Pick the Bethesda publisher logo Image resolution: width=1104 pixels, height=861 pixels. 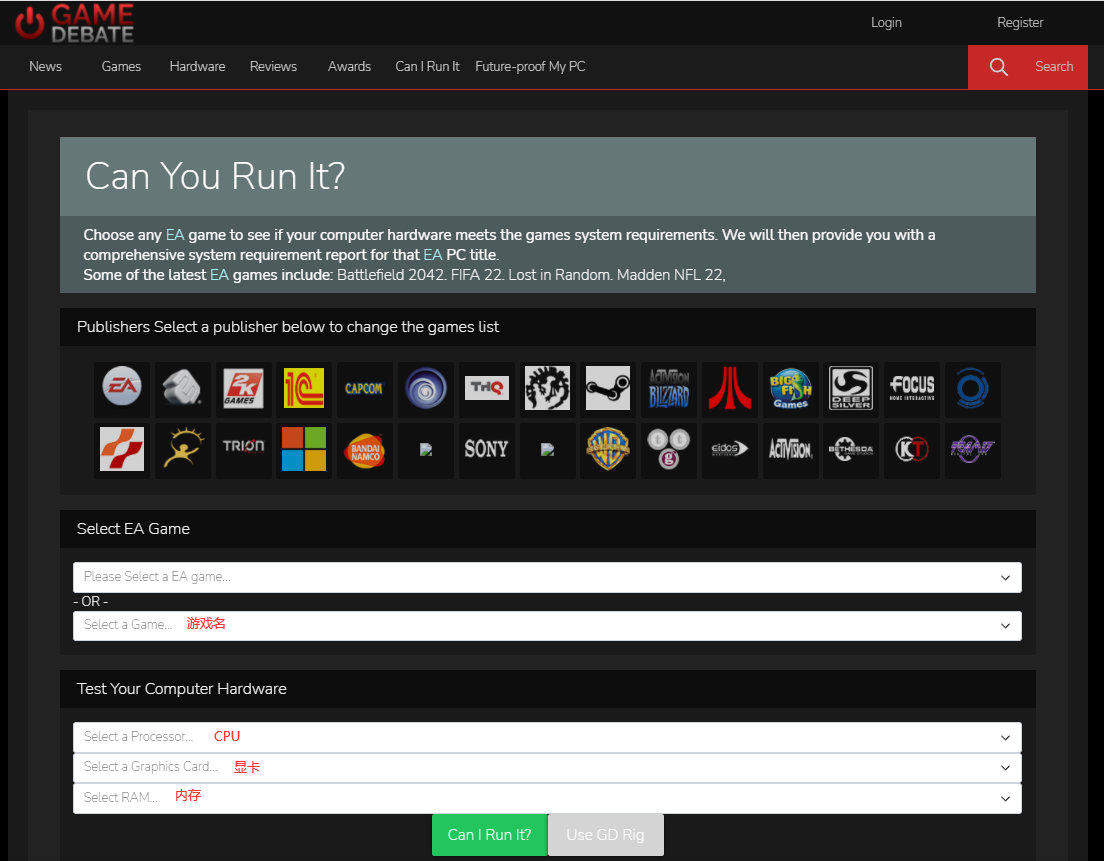tap(851, 449)
